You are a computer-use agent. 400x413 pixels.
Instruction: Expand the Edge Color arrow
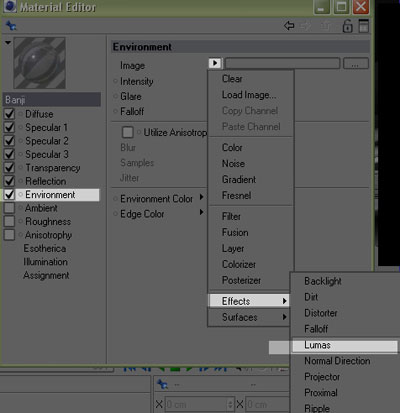pos(201,212)
